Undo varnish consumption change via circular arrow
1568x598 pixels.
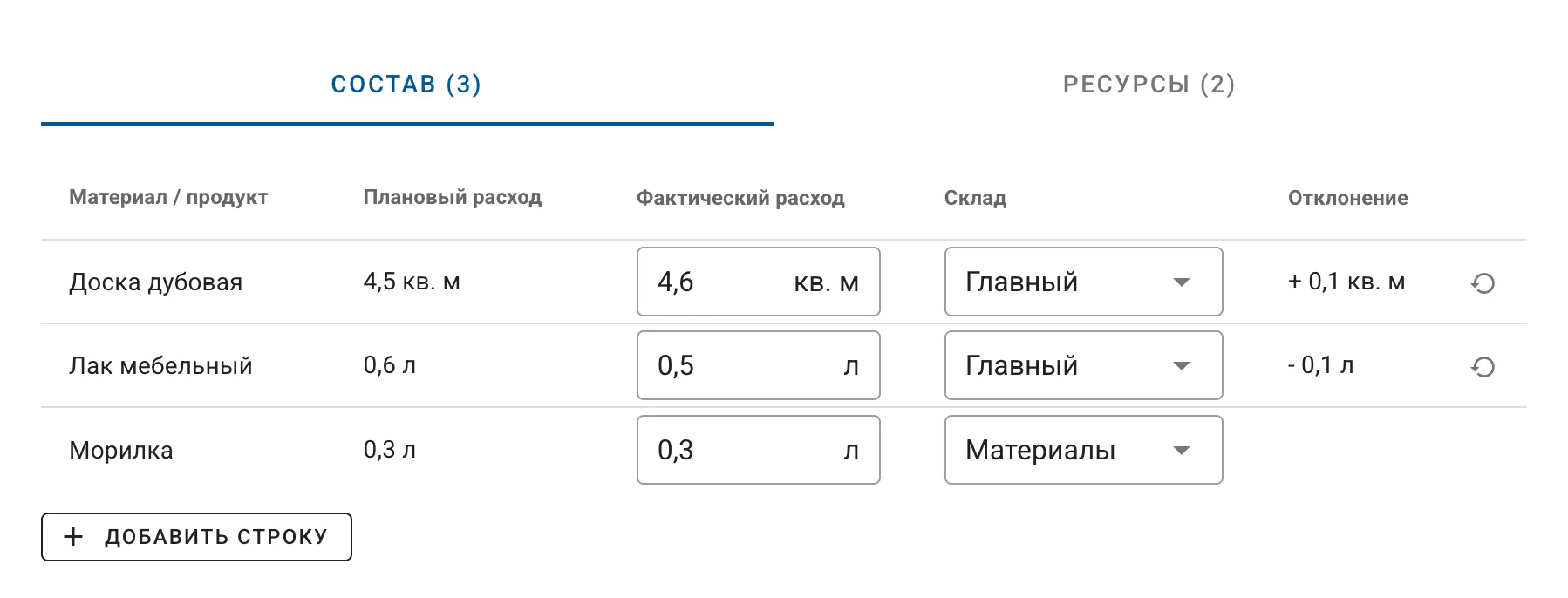(1485, 365)
